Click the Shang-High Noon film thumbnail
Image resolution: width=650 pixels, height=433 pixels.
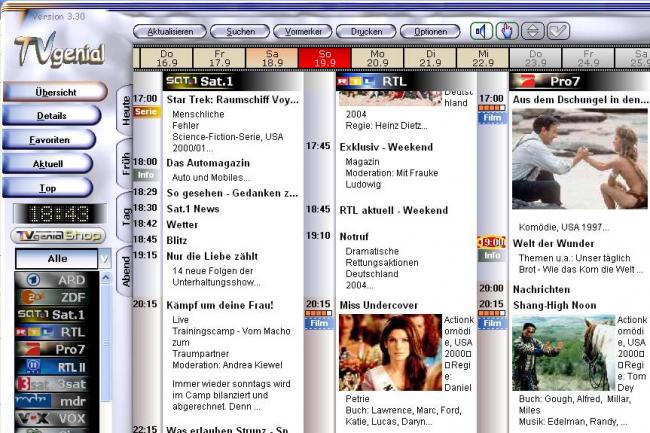[x=564, y=352]
